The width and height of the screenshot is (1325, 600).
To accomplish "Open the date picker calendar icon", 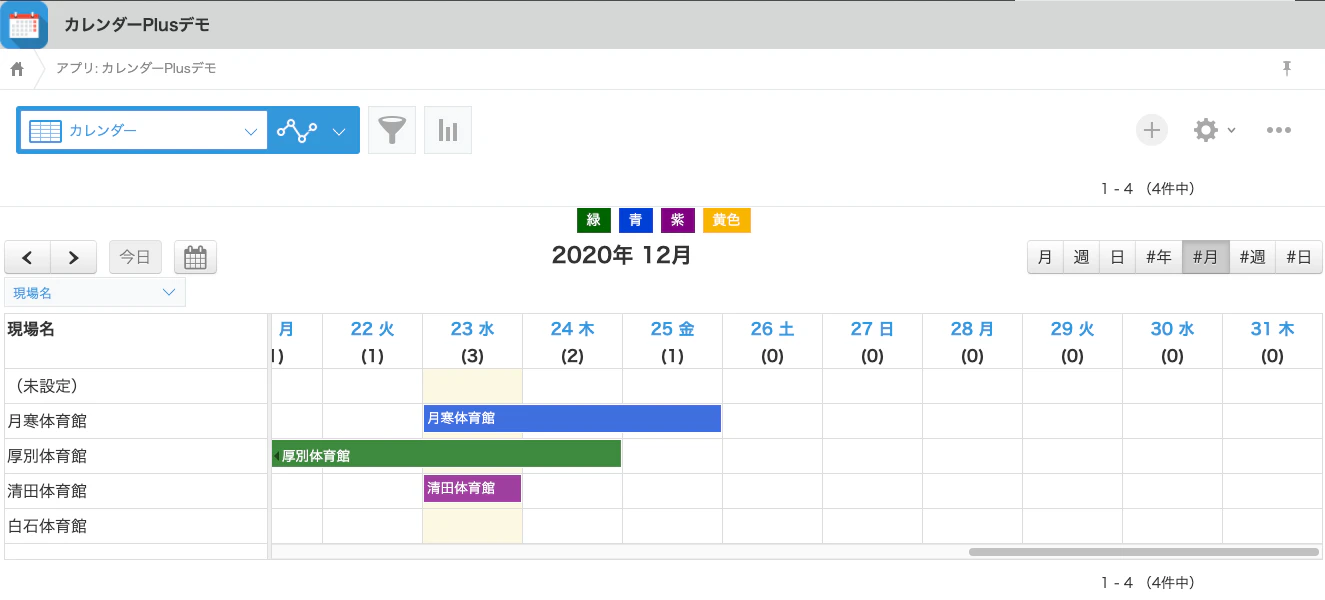I will [195, 257].
